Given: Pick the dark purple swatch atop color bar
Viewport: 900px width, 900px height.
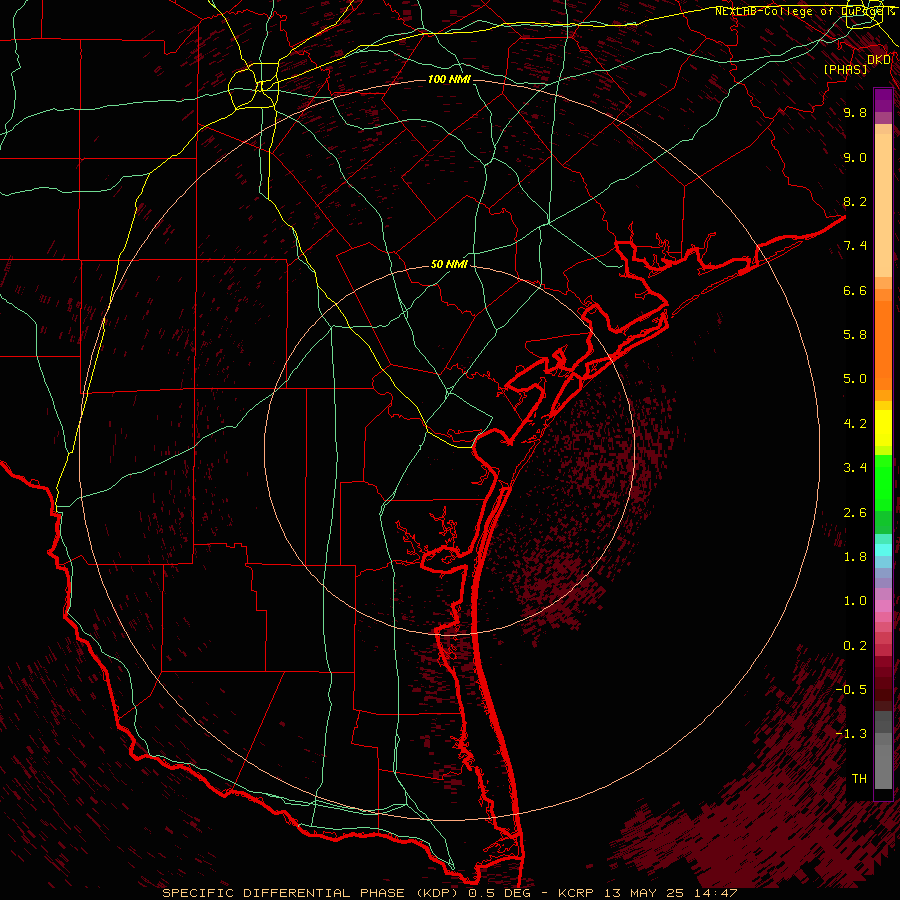Looking at the screenshot, I should pos(883,100).
